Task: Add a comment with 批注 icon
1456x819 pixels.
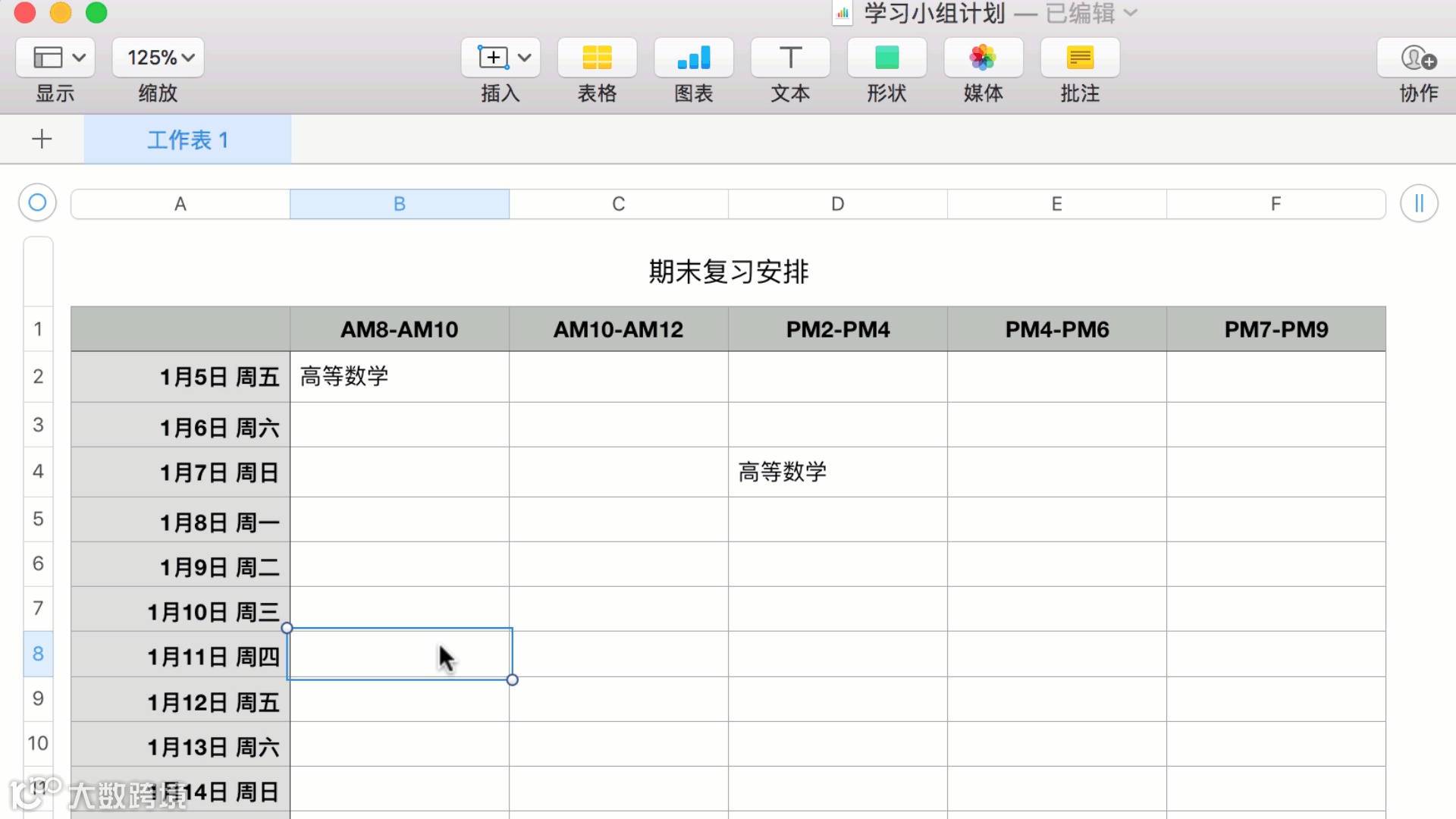Action: point(1080,58)
